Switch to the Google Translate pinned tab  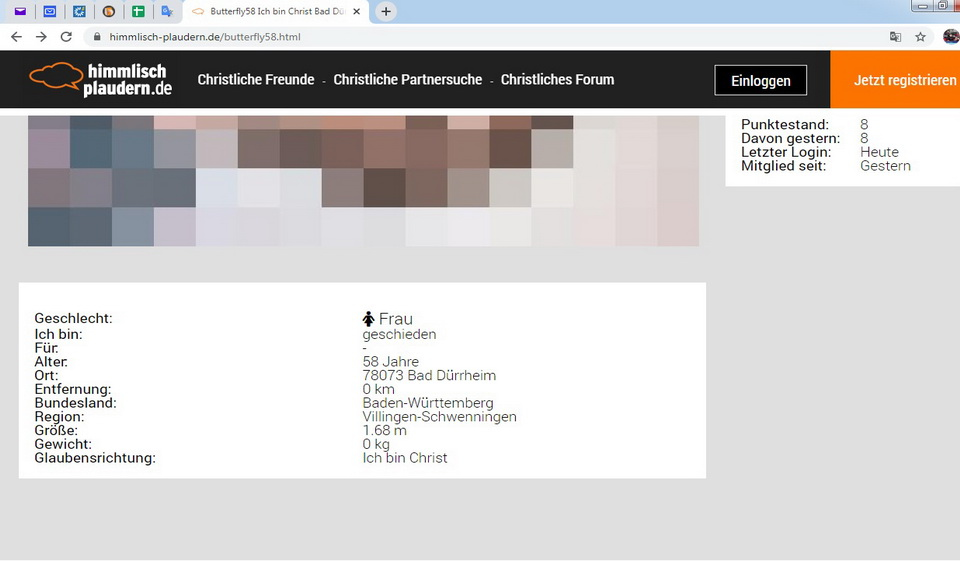click(x=167, y=12)
